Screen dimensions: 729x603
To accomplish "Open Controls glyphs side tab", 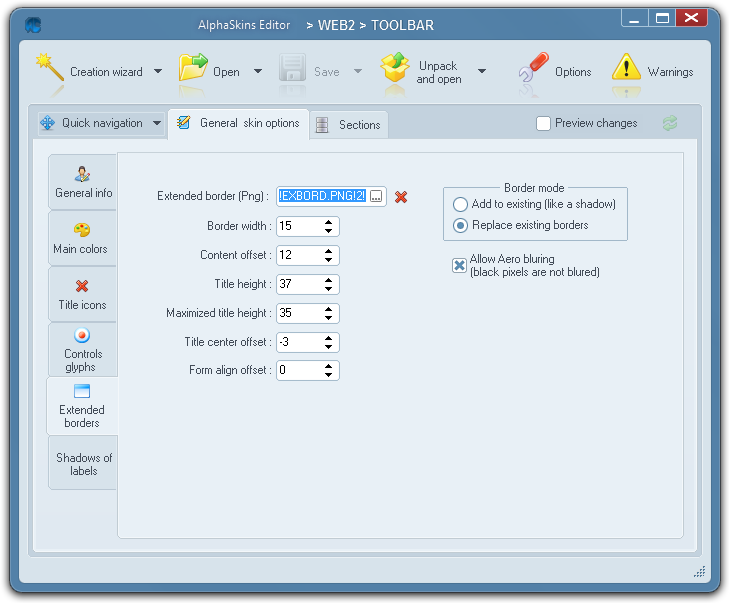I will [83, 350].
